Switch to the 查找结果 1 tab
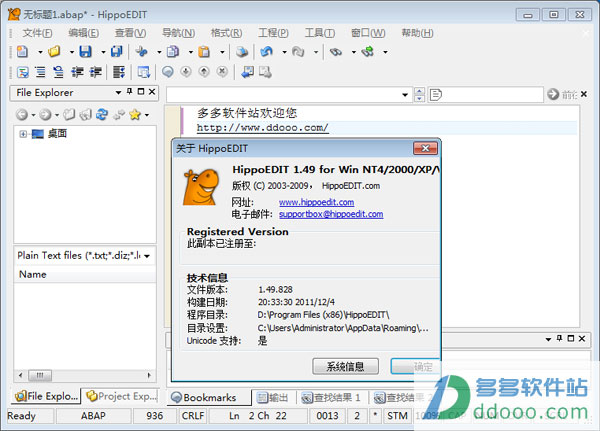The height and width of the screenshot is (431, 600). 331,398
